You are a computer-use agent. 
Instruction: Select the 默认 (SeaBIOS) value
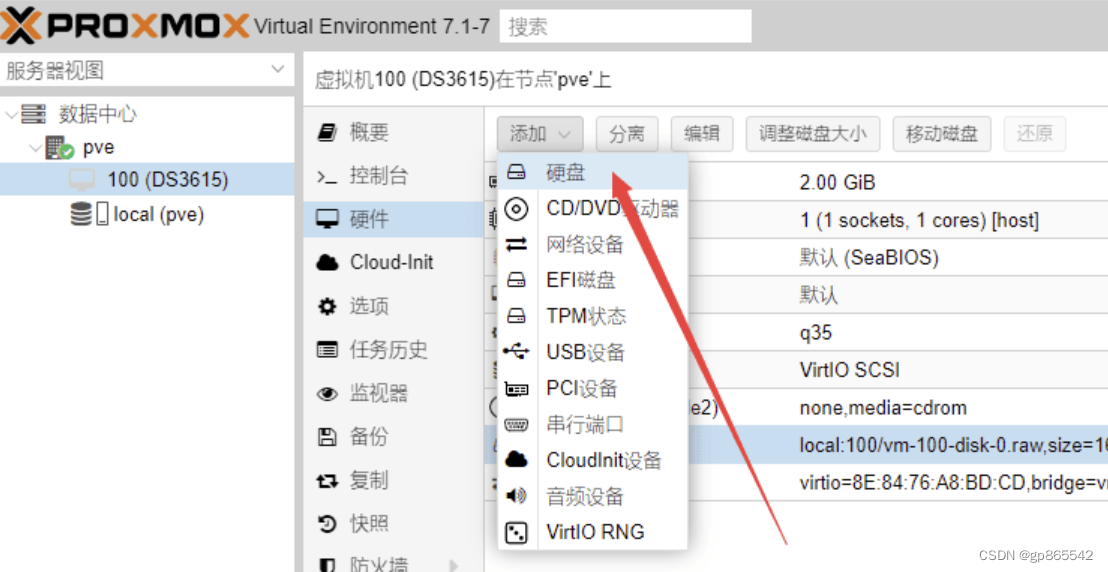click(869, 257)
